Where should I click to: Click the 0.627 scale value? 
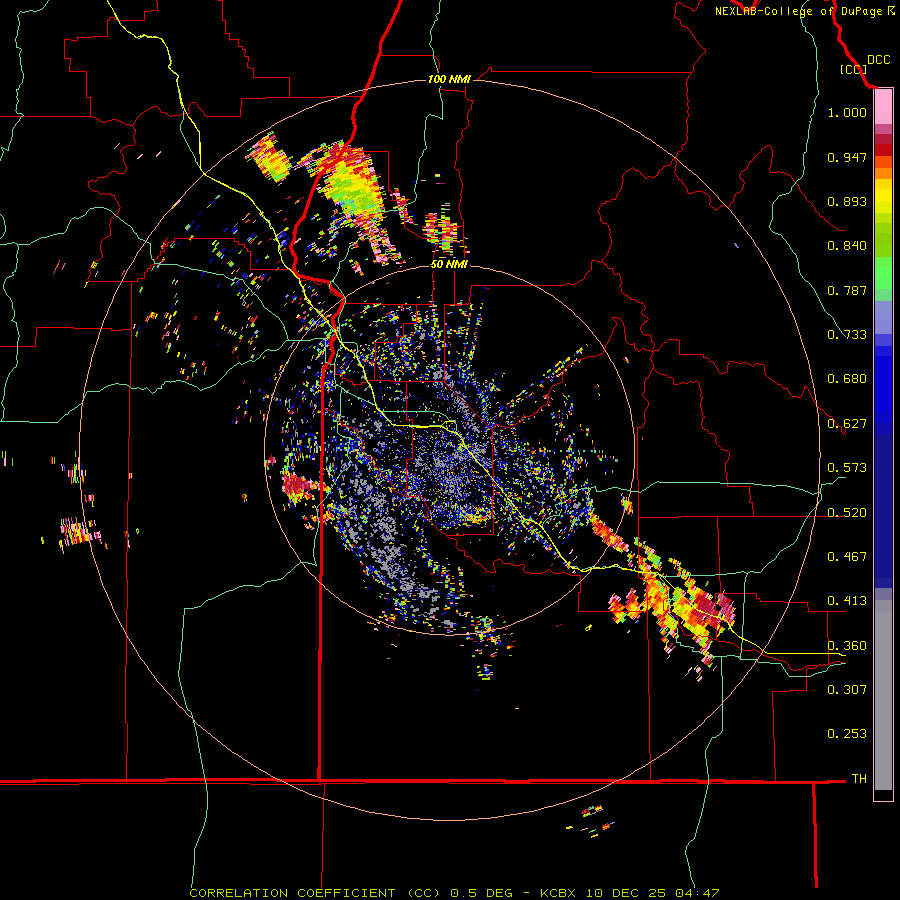pos(847,424)
